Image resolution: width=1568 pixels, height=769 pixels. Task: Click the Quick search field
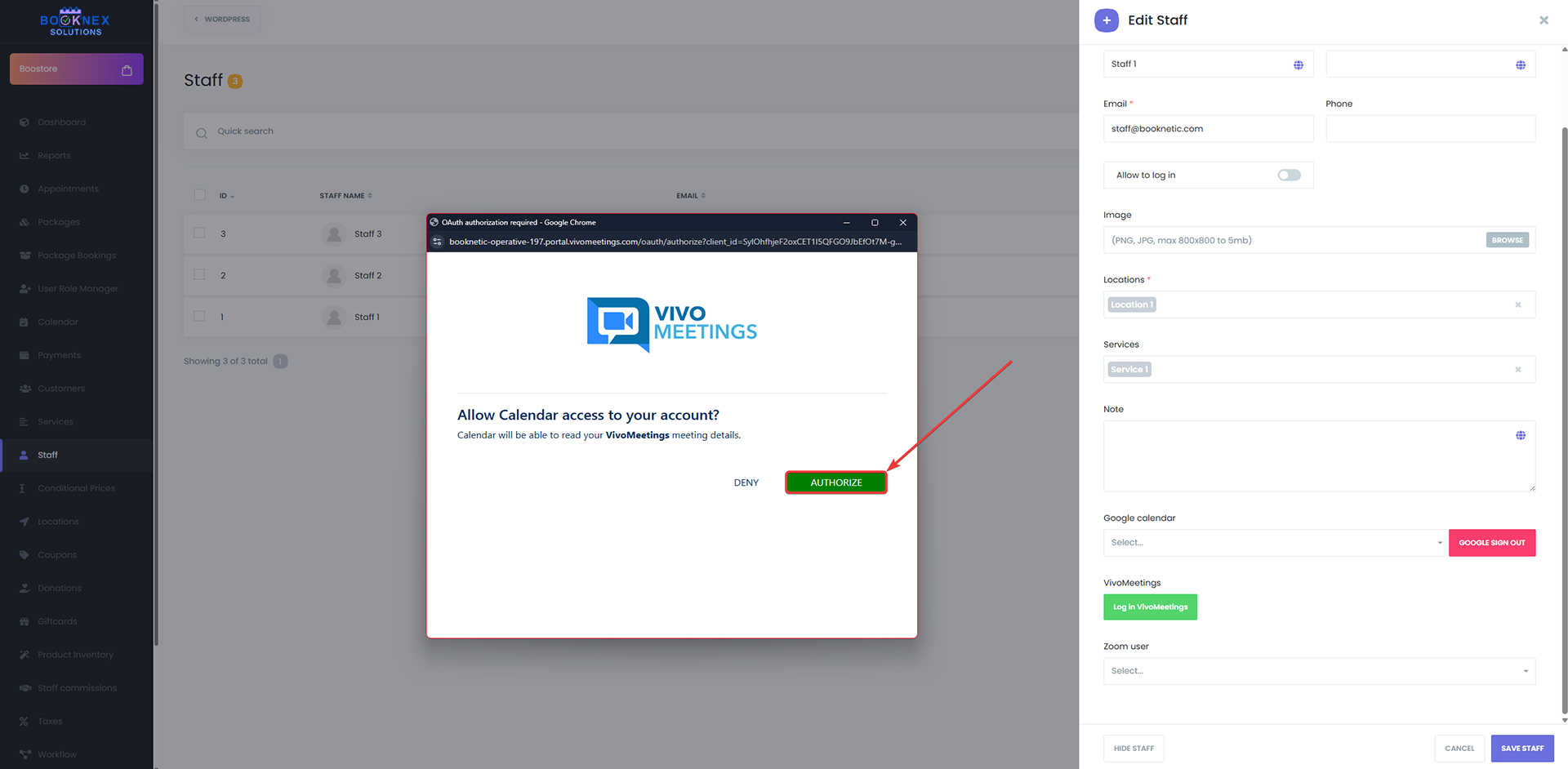[327, 131]
